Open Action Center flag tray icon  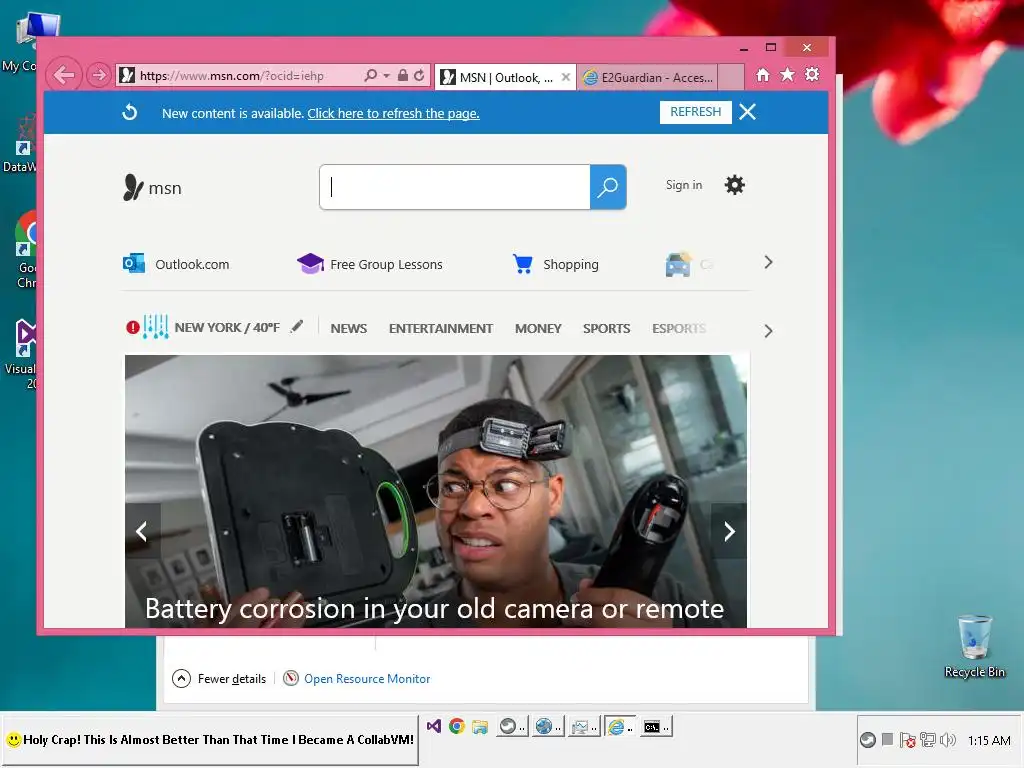tap(908, 740)
